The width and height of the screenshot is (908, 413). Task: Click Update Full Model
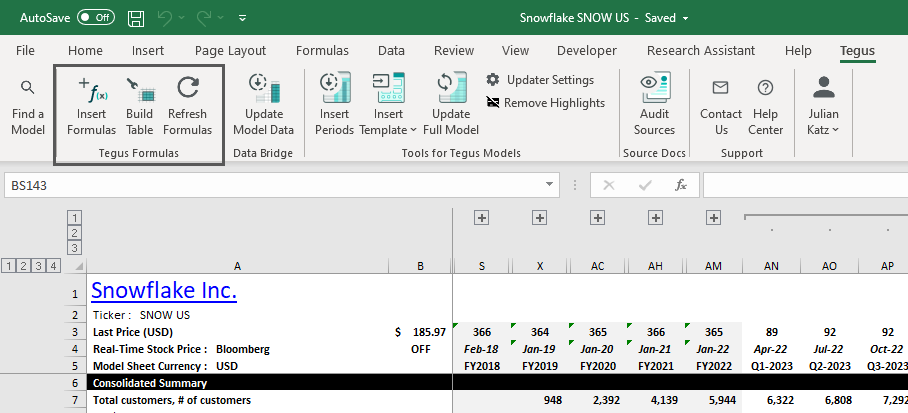451,106
